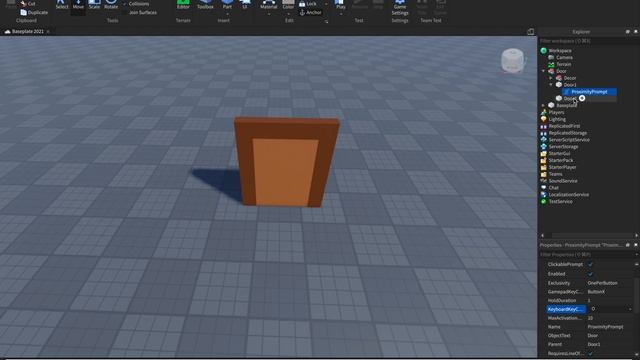Choose the Select tool in the ribbon
Viewport: 640px width, 360px height.
pos(62,5)
